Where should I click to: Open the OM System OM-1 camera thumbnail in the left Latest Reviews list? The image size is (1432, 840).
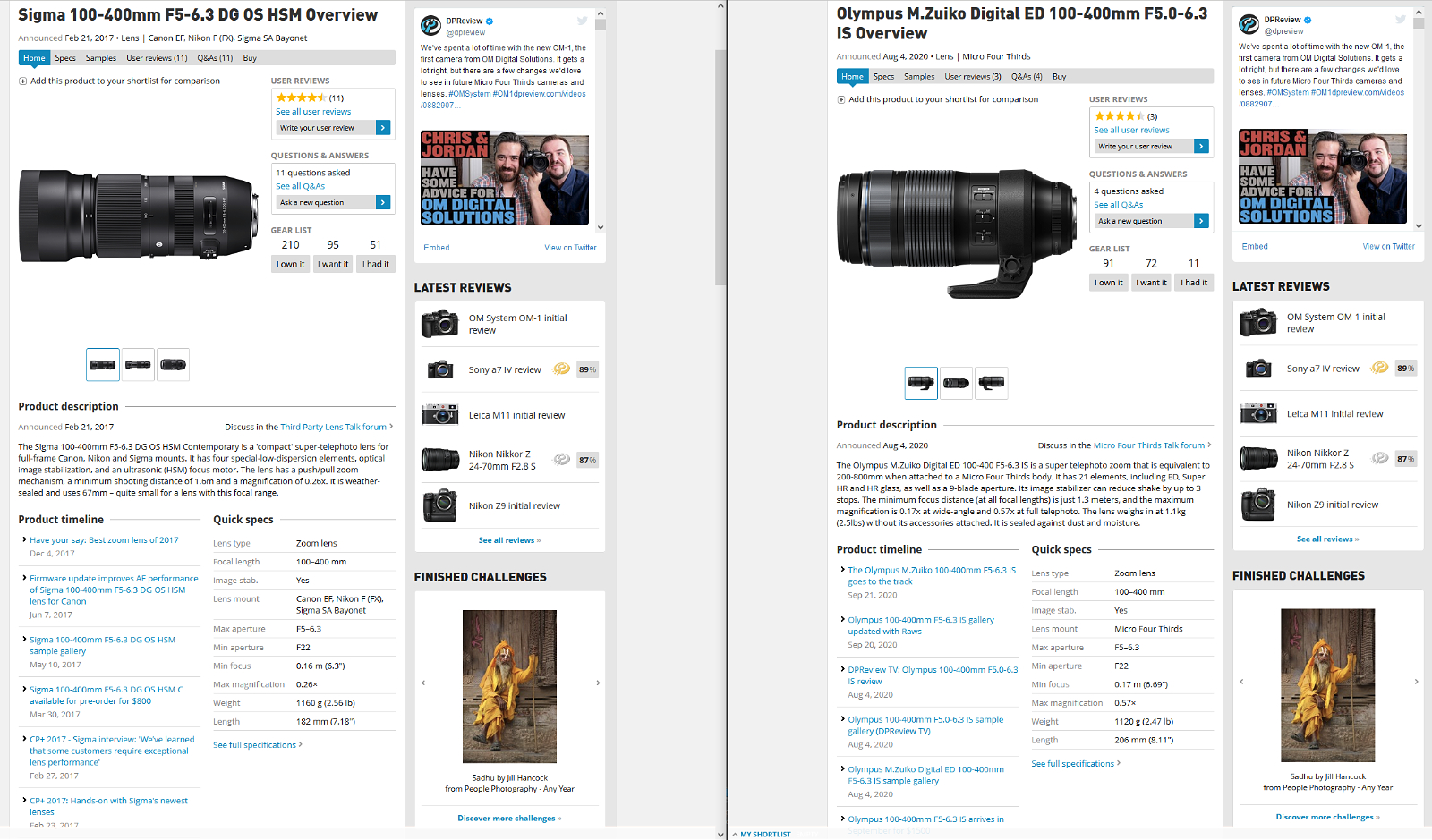pos(439,324)
